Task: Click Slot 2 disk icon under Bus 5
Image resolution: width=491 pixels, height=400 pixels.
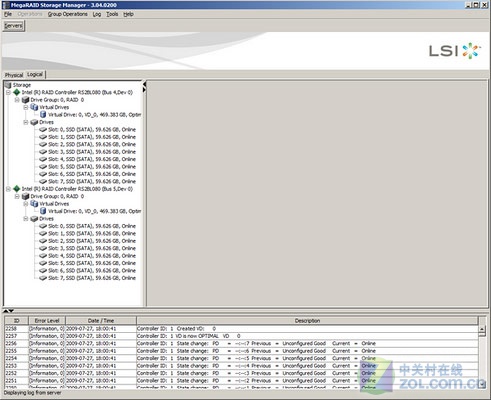Action: 43,241
